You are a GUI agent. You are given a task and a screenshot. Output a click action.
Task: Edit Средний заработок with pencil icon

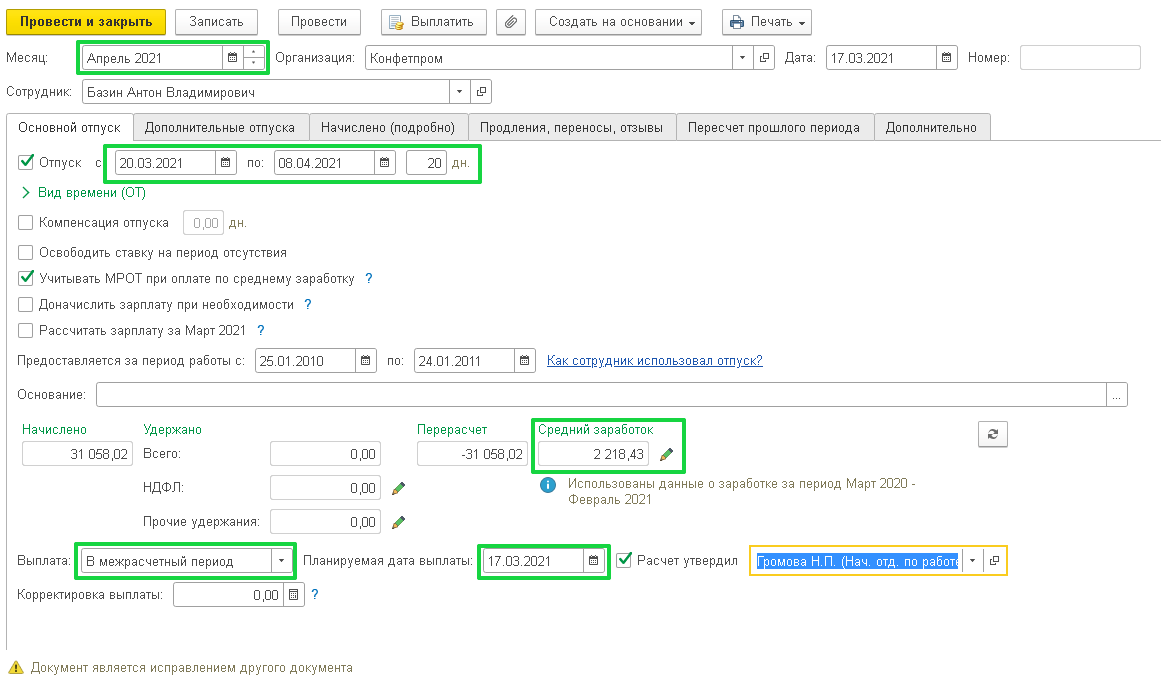pos(667,455)
